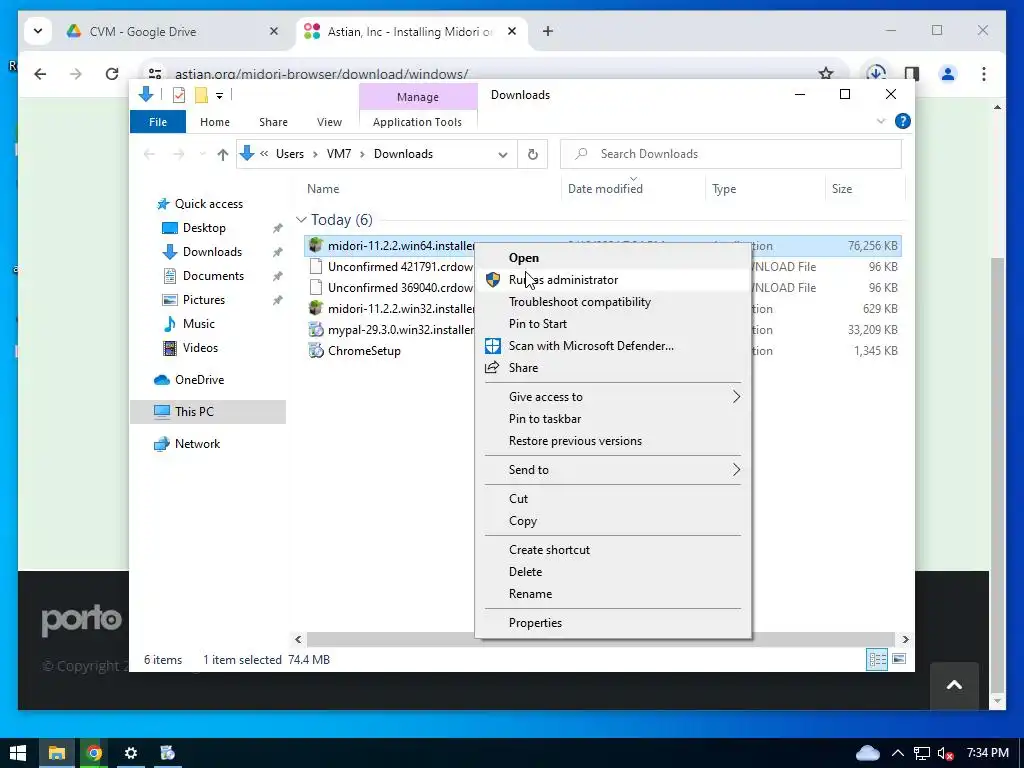Collapse the Today (6) group
Image resolution: width=1024 pixels, height=768 pixels.
(301, 219)
